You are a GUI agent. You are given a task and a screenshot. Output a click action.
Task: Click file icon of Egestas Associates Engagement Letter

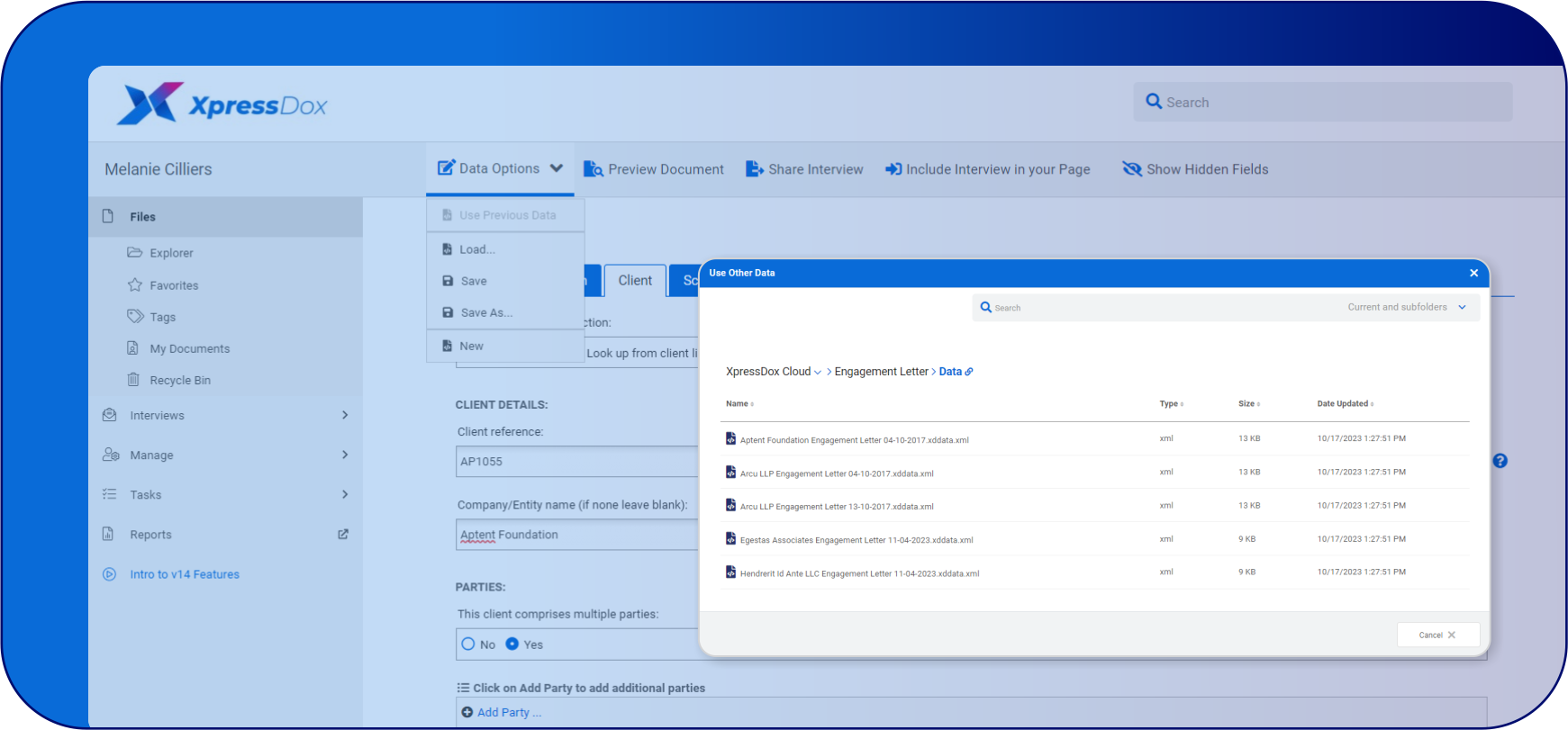(731, 538)
